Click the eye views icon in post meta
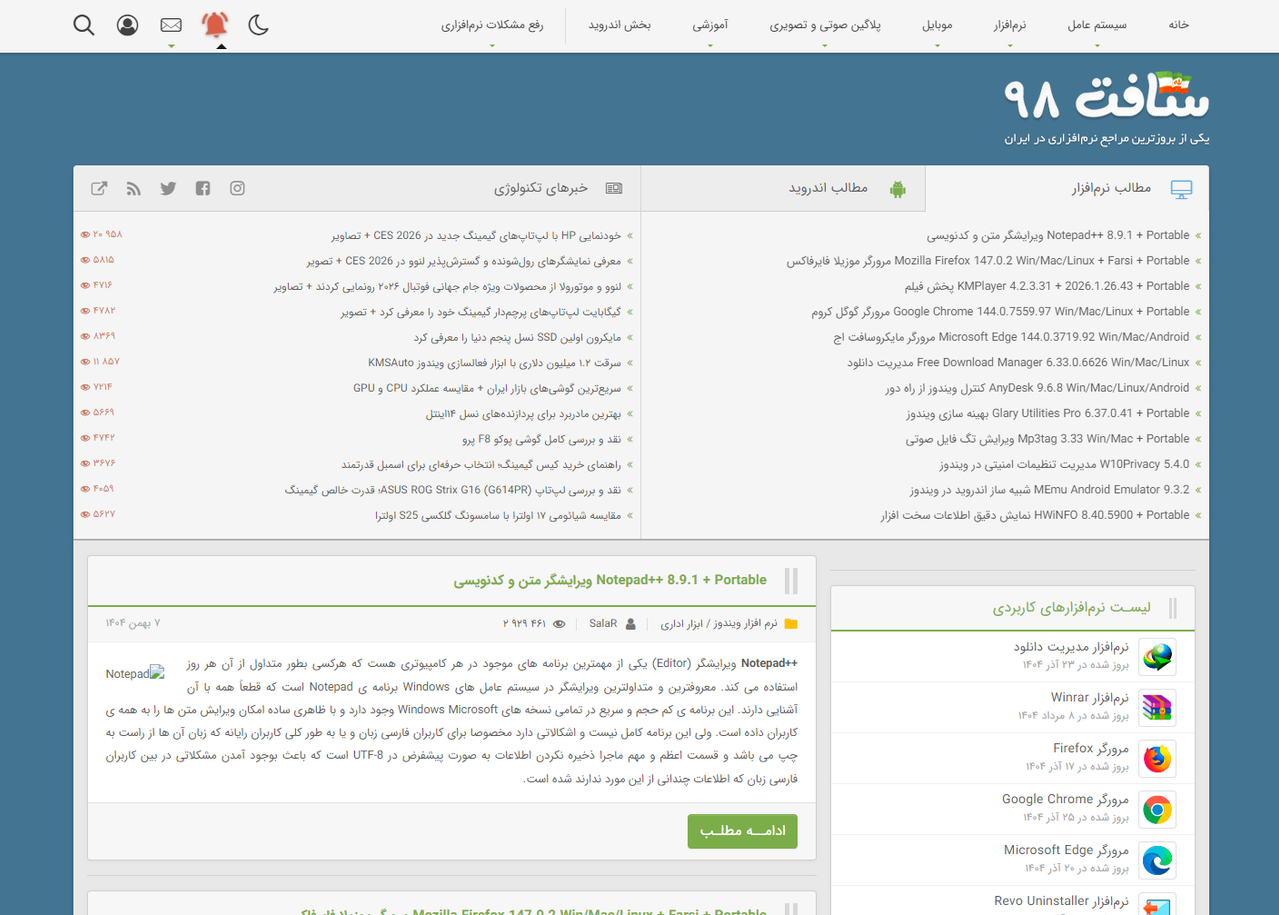This screenshot has width=1279, height=915. coord(559,624)
